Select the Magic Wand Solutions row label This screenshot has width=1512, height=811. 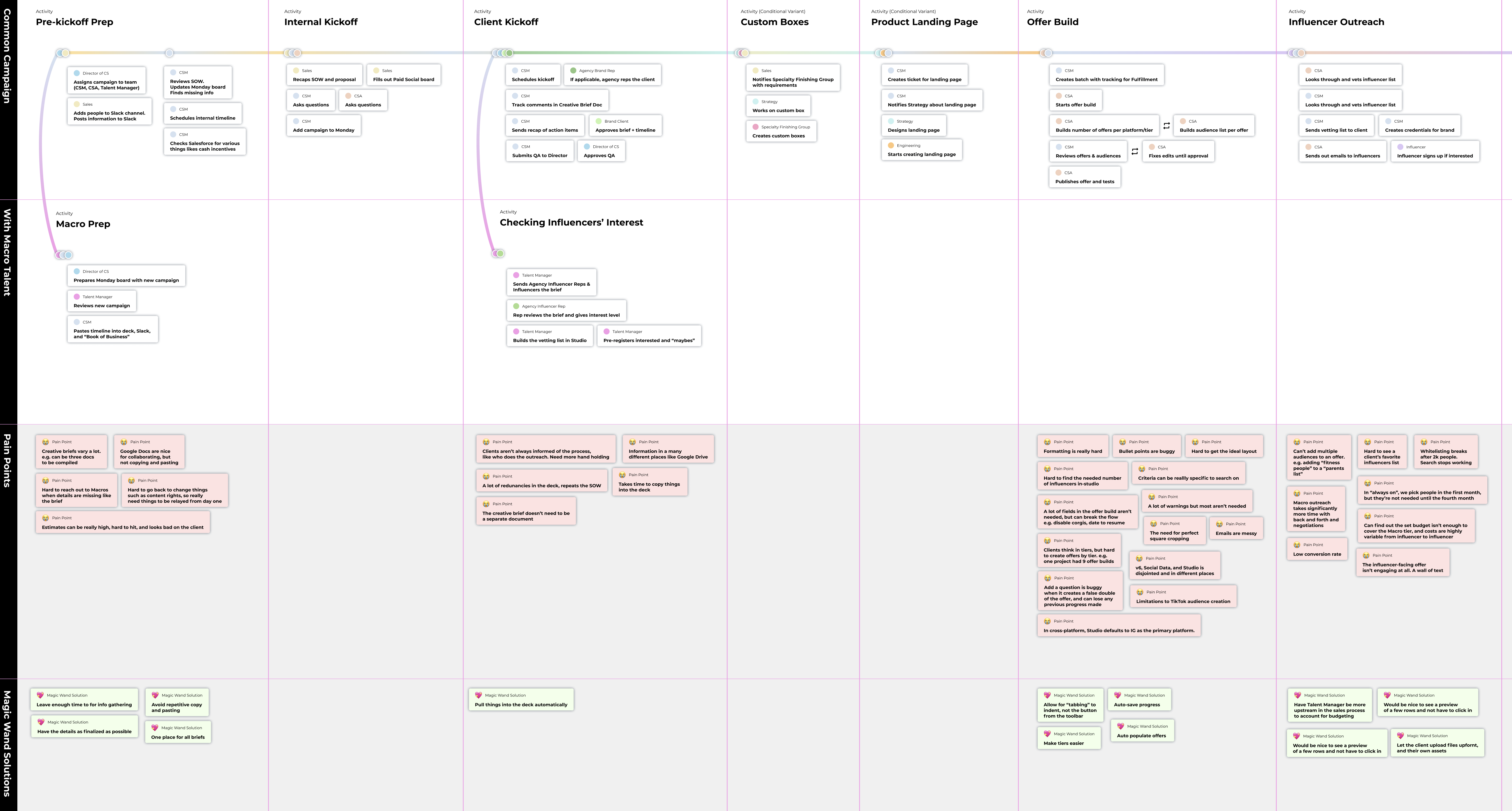8,744
